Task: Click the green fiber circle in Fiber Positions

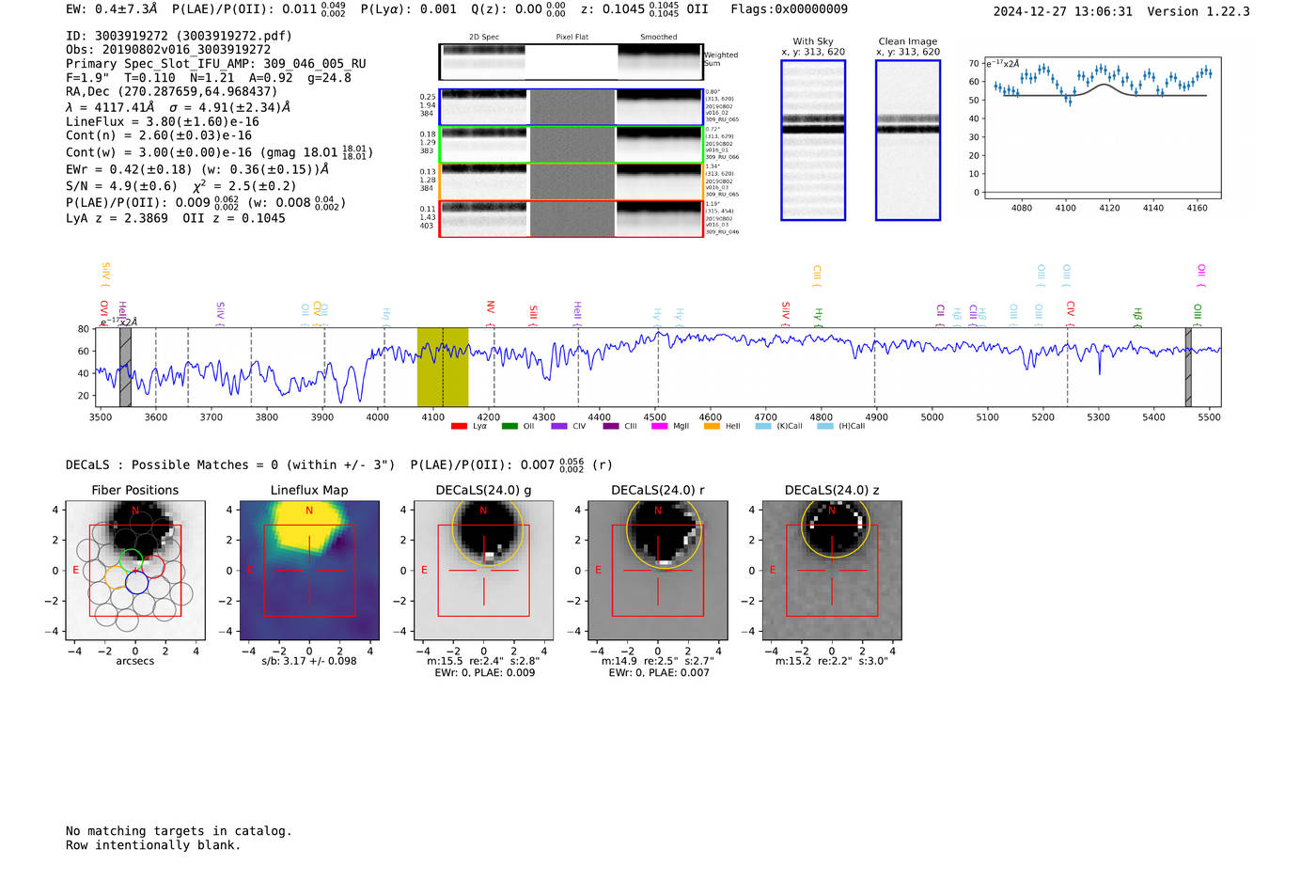Action: click(132, 559)
